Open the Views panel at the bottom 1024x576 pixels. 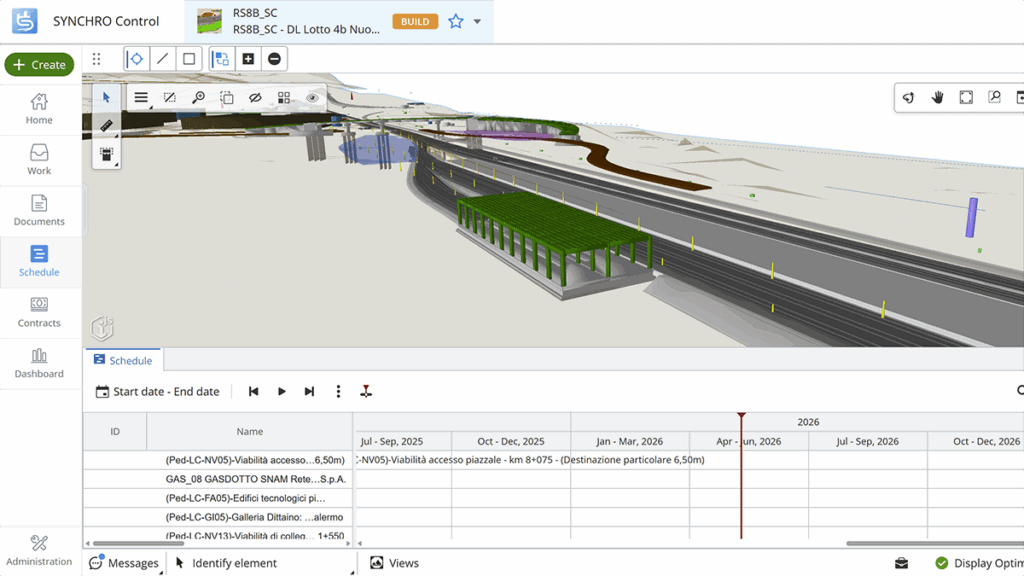coord(394,562)
